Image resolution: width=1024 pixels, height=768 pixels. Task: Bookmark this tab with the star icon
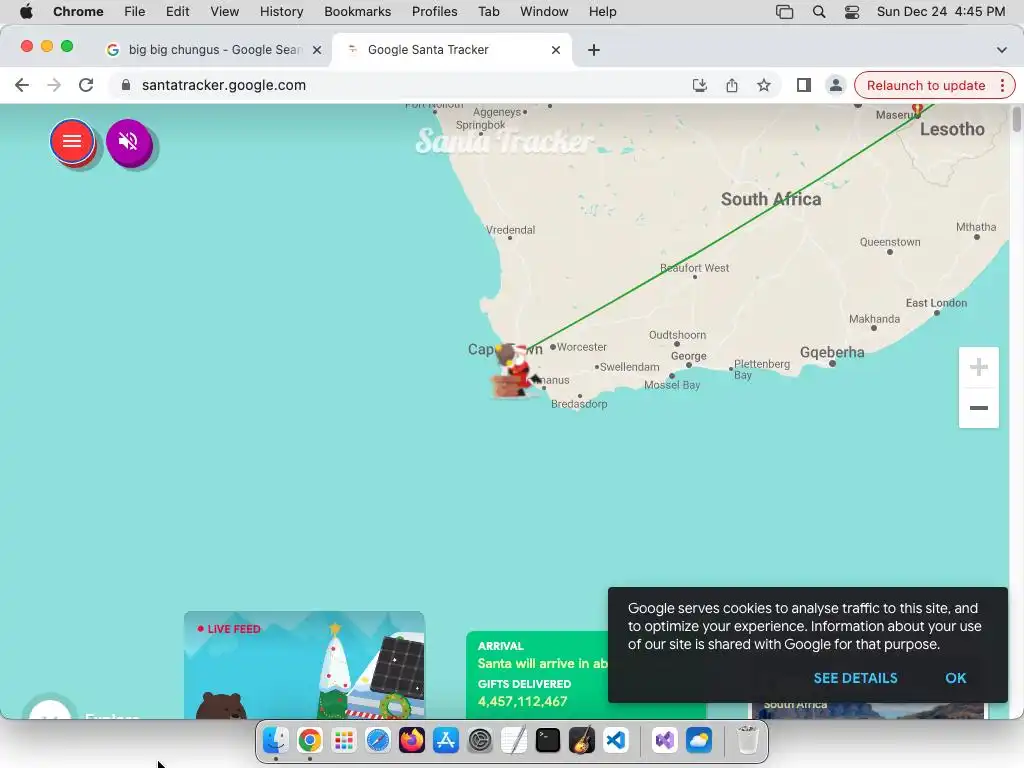(x=763, y=85)
